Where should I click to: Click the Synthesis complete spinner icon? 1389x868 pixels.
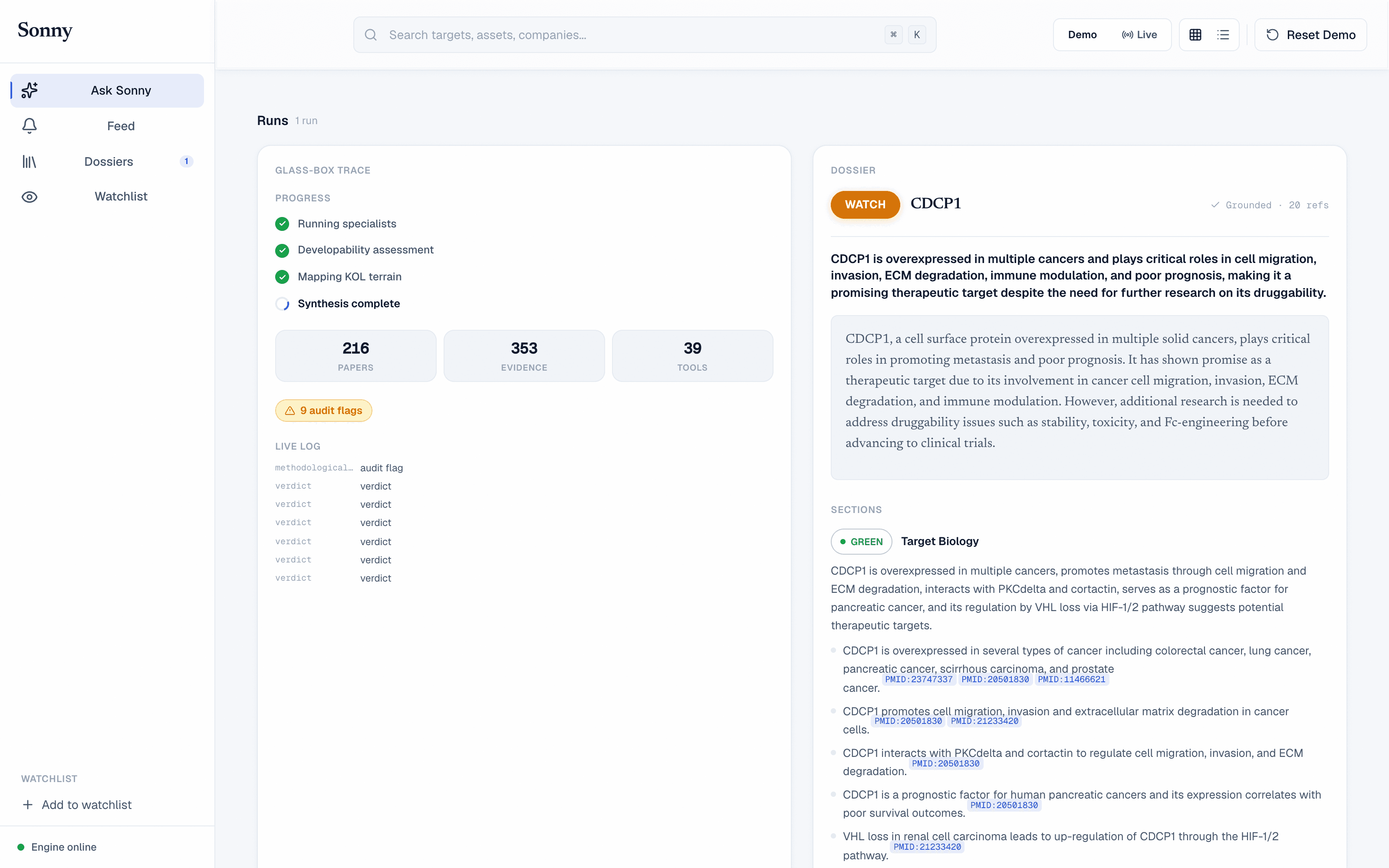click(282, 304)
